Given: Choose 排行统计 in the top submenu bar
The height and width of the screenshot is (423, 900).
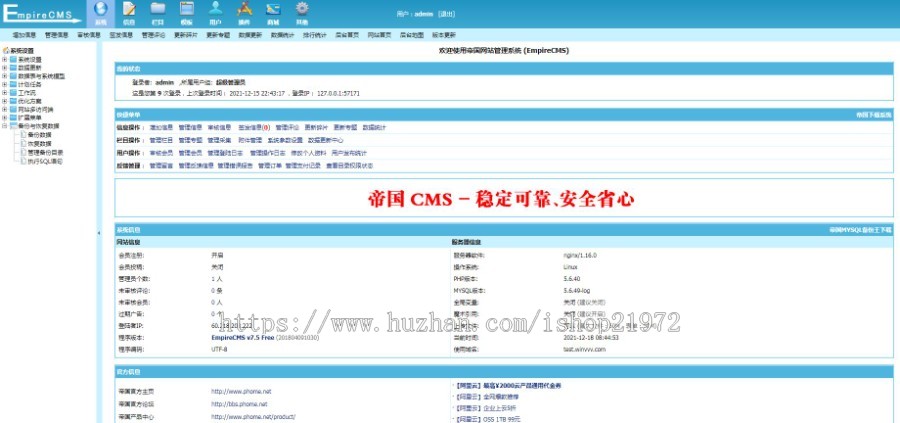Looking at the screenshot, I should [315, 35].
